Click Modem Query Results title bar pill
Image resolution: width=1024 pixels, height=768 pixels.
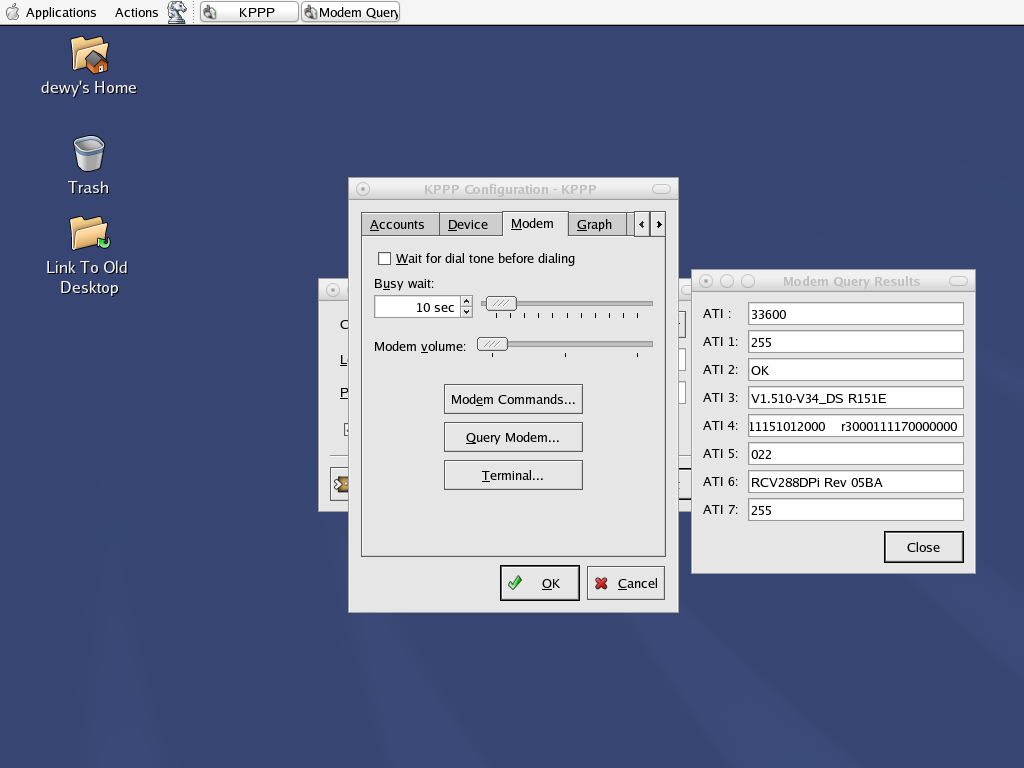(958, 281)
